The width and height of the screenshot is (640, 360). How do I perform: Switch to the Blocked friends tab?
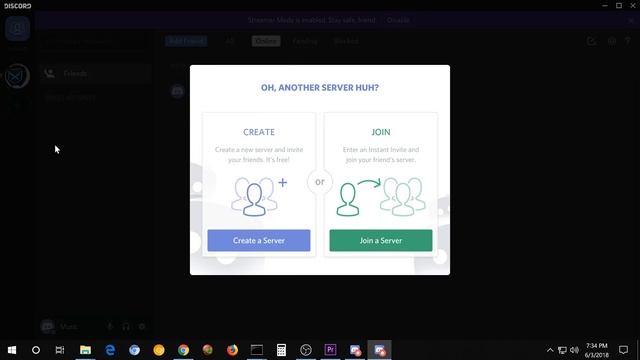(346, 41)
